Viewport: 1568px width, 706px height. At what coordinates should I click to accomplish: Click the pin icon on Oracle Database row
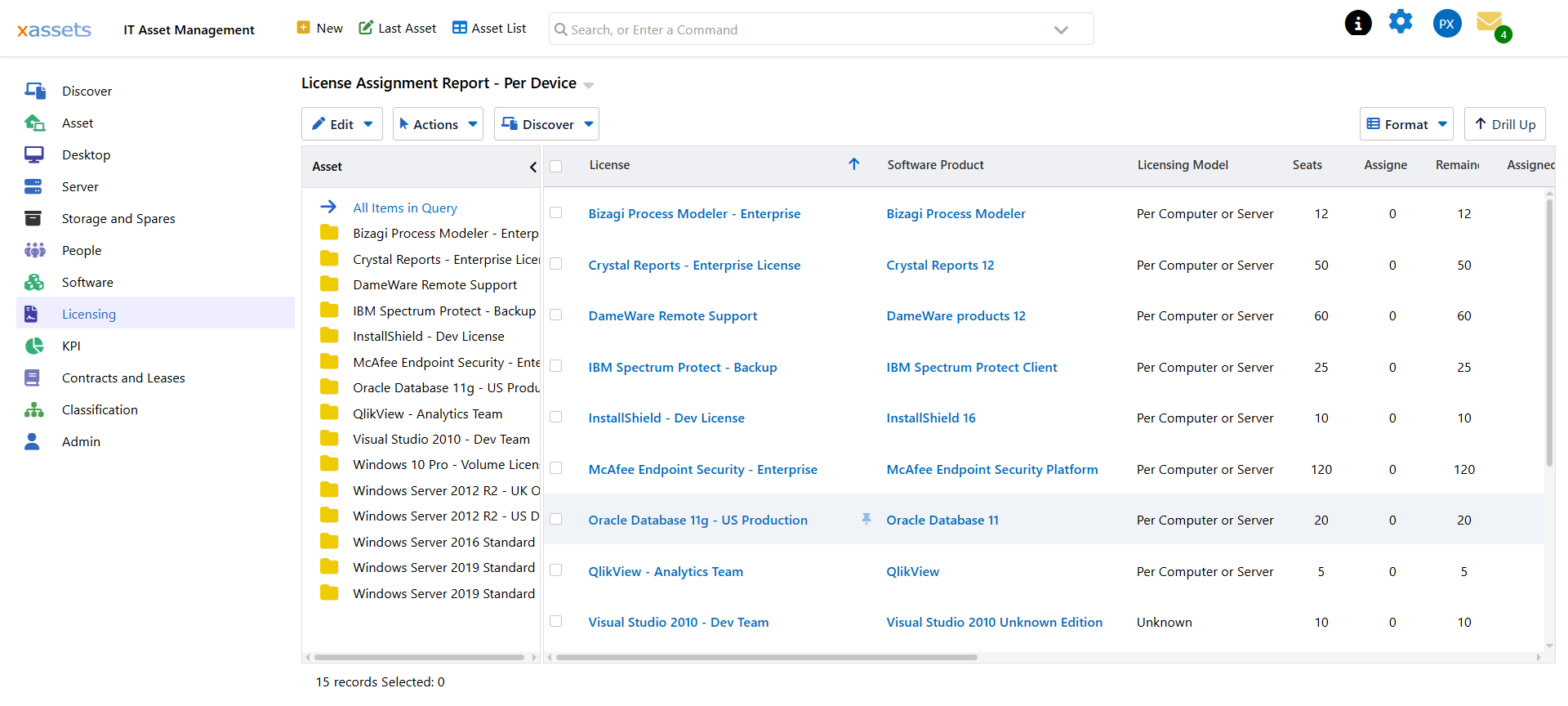tap(866, 519)
